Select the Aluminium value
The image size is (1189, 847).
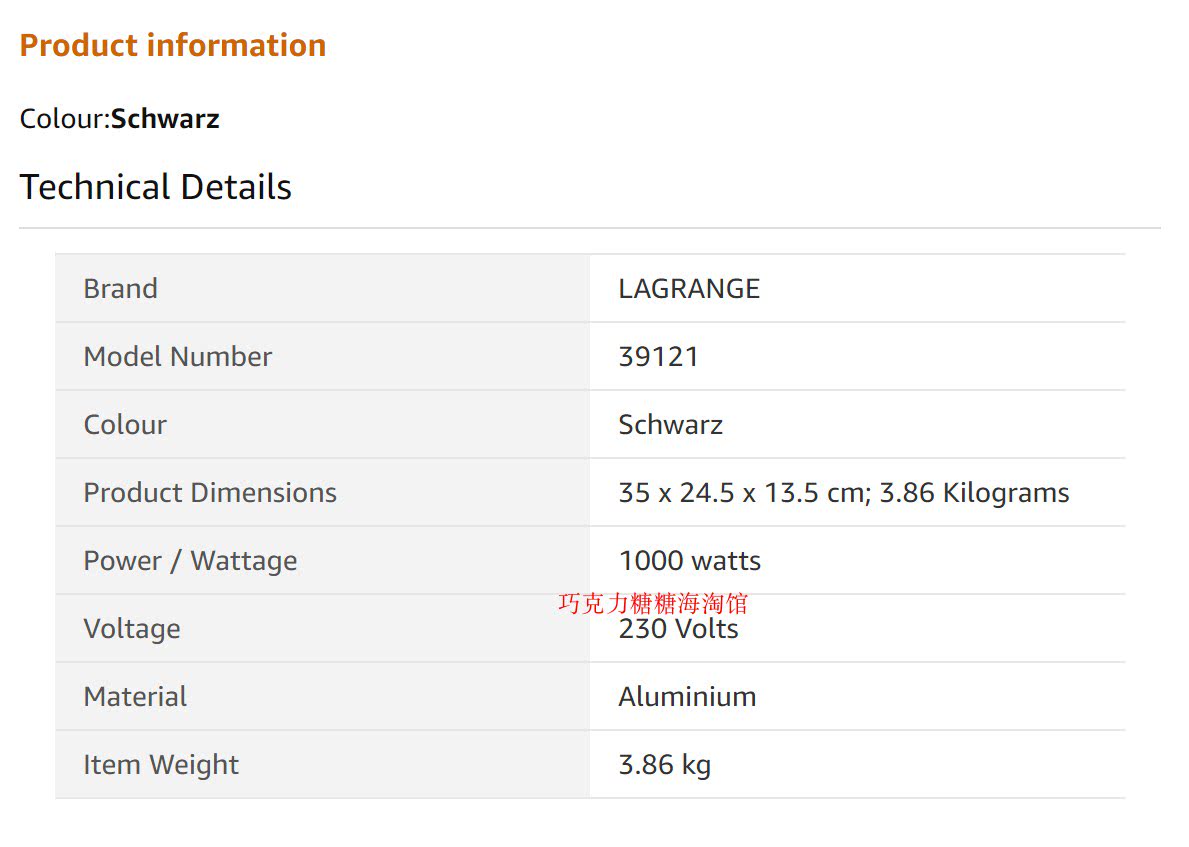(687, 697)
